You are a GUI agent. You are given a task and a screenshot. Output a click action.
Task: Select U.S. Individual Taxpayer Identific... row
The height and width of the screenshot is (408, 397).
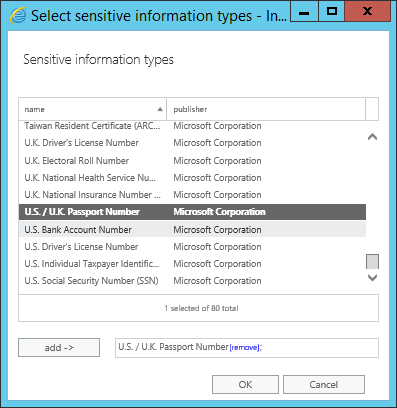click(192, 264)
